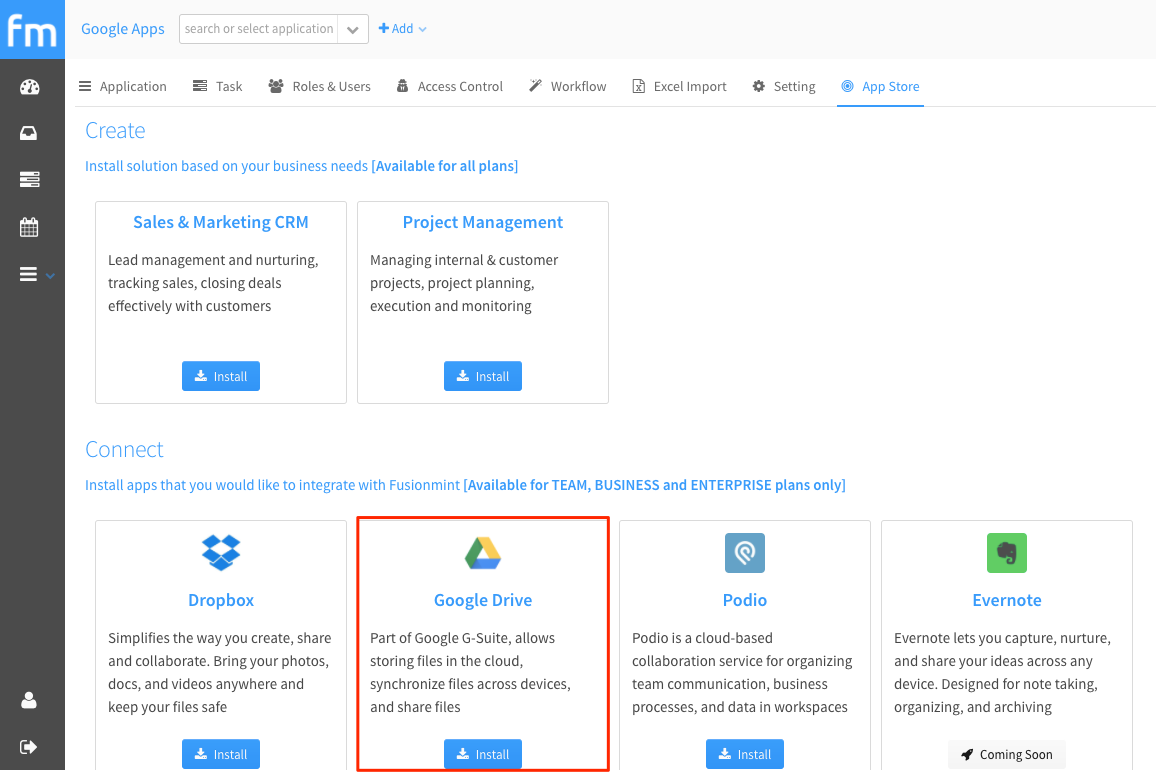The height and width of the screenshot is (772, 1156).
Task: Open the user profile icon in sidebar
Action: click(29, 700)
